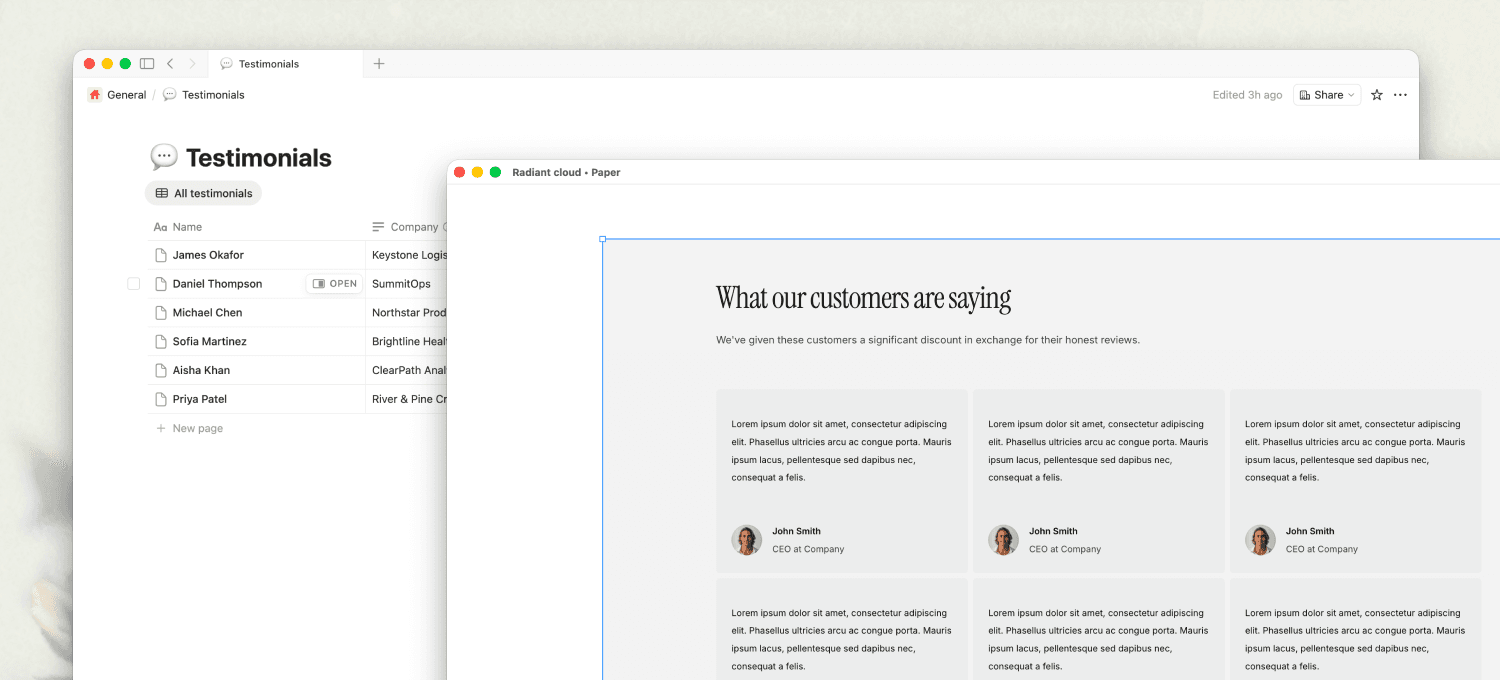The height and width of the screenshot is (680, 1500).
Task: Click the Testimonials breadcrumb
Action: click(204, 95)
